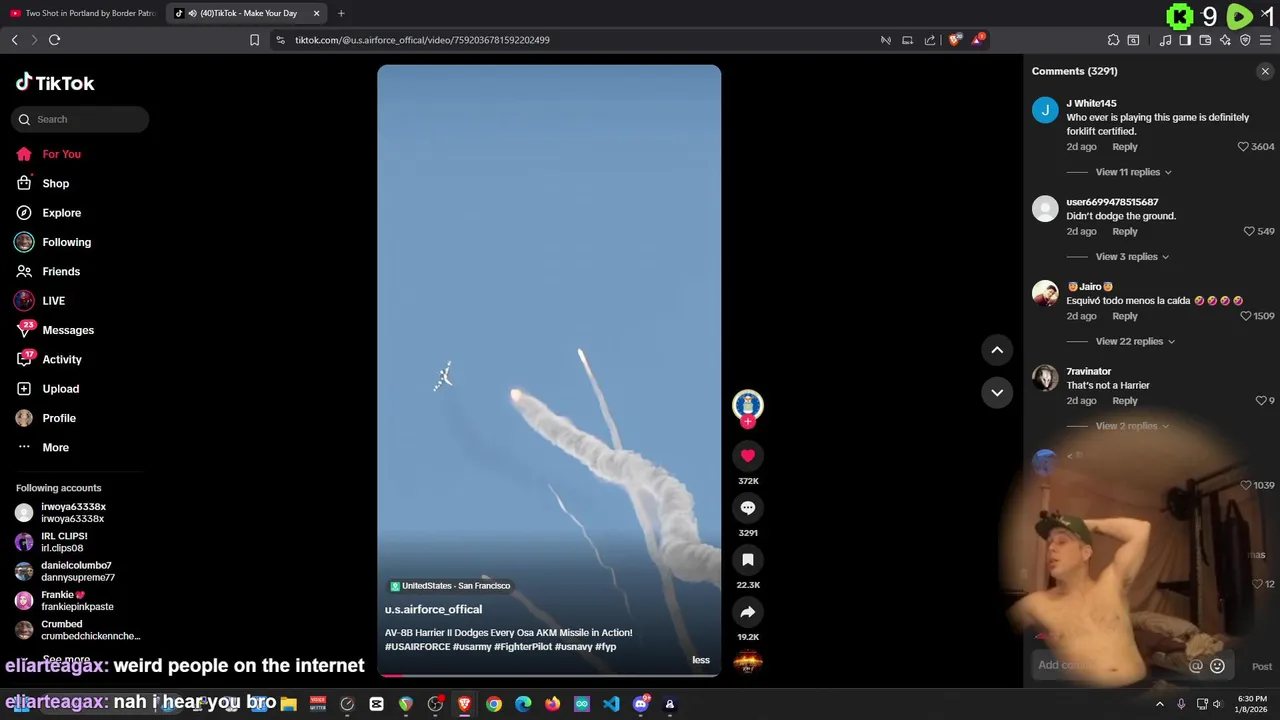The height and width of the screenshot is (720, 1280).
Task: Collapse the caption with 'less'
Action: [701, 660]
